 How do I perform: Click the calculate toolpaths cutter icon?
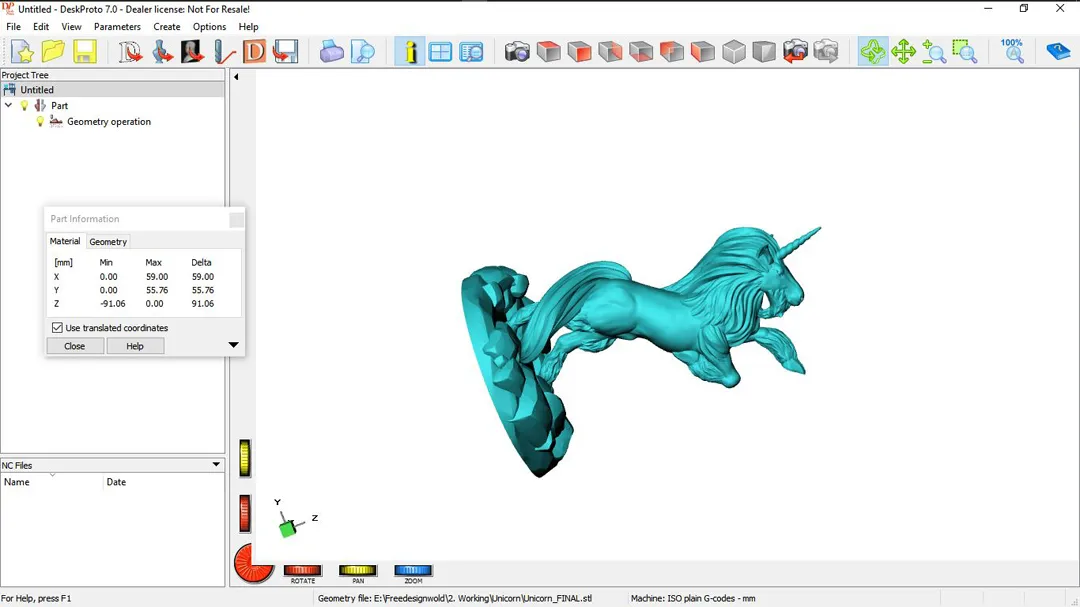(x=223, y=52)
